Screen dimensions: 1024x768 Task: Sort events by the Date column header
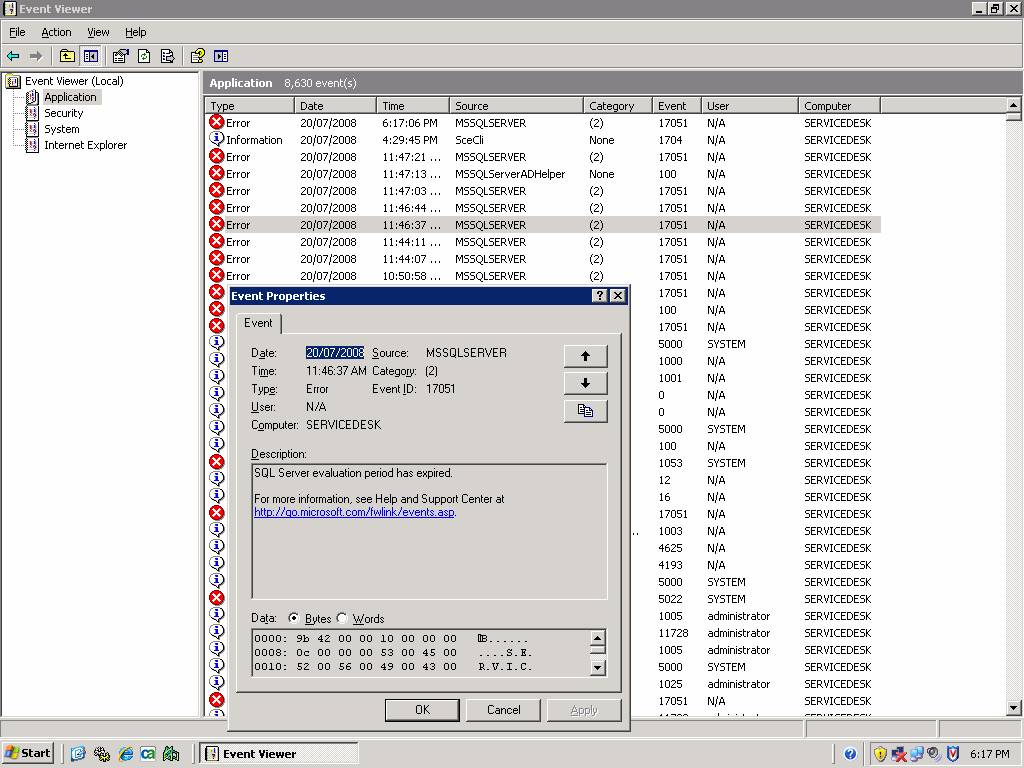click(335, 106)
